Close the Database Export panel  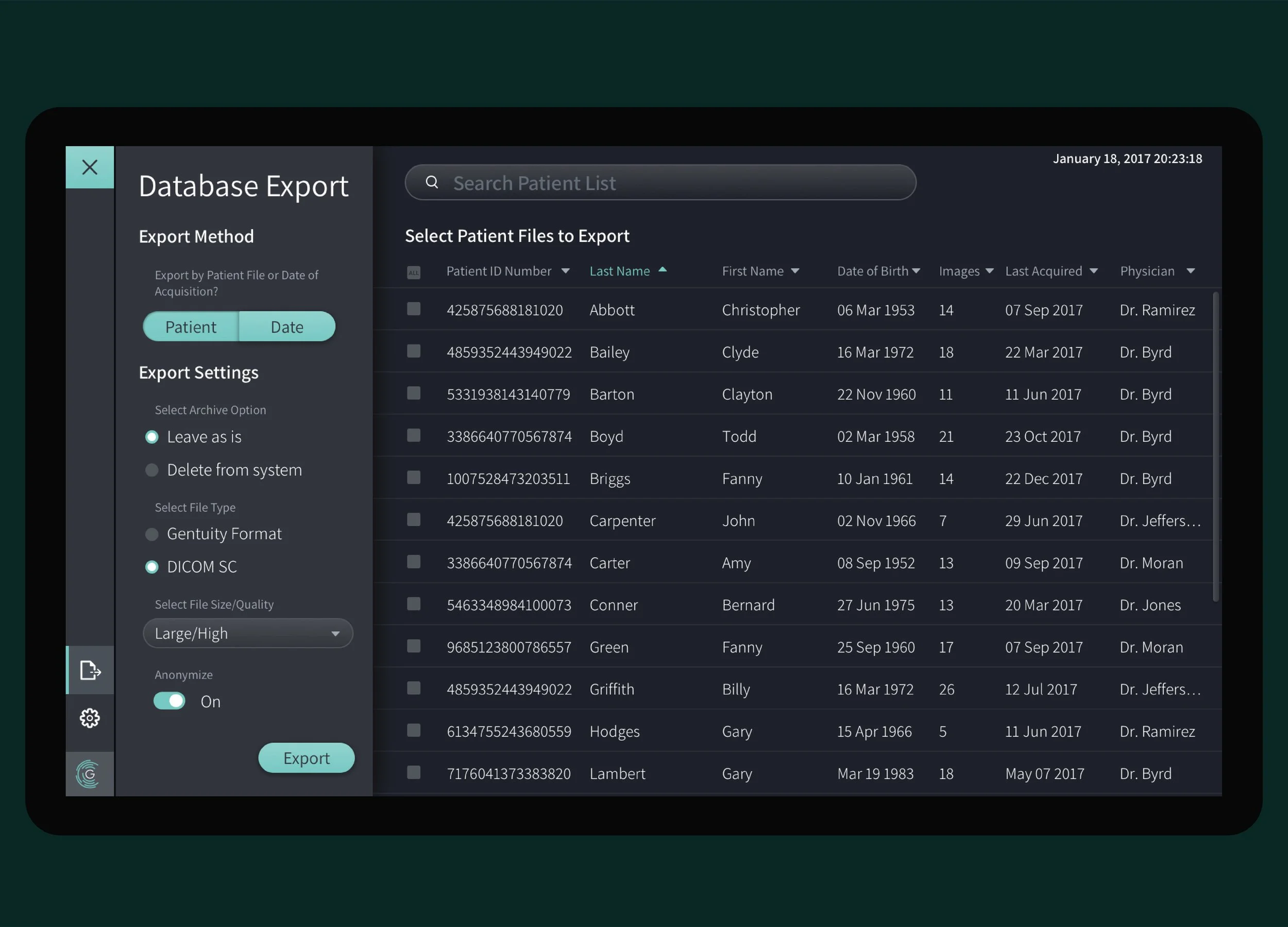[90, 167]
